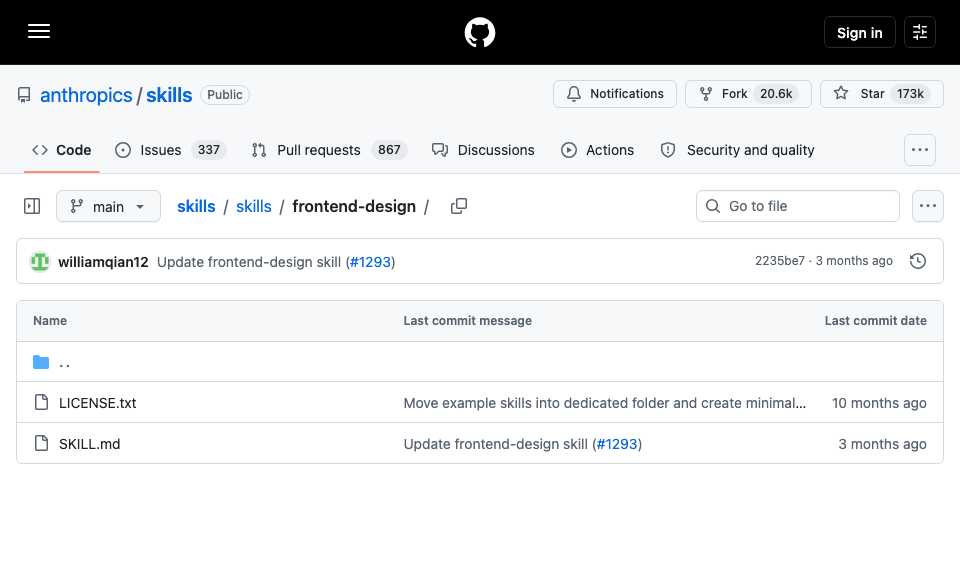This screenshot has height=570, width=960.
Task: Open the anthropics owner page
Action: [86, 95]
